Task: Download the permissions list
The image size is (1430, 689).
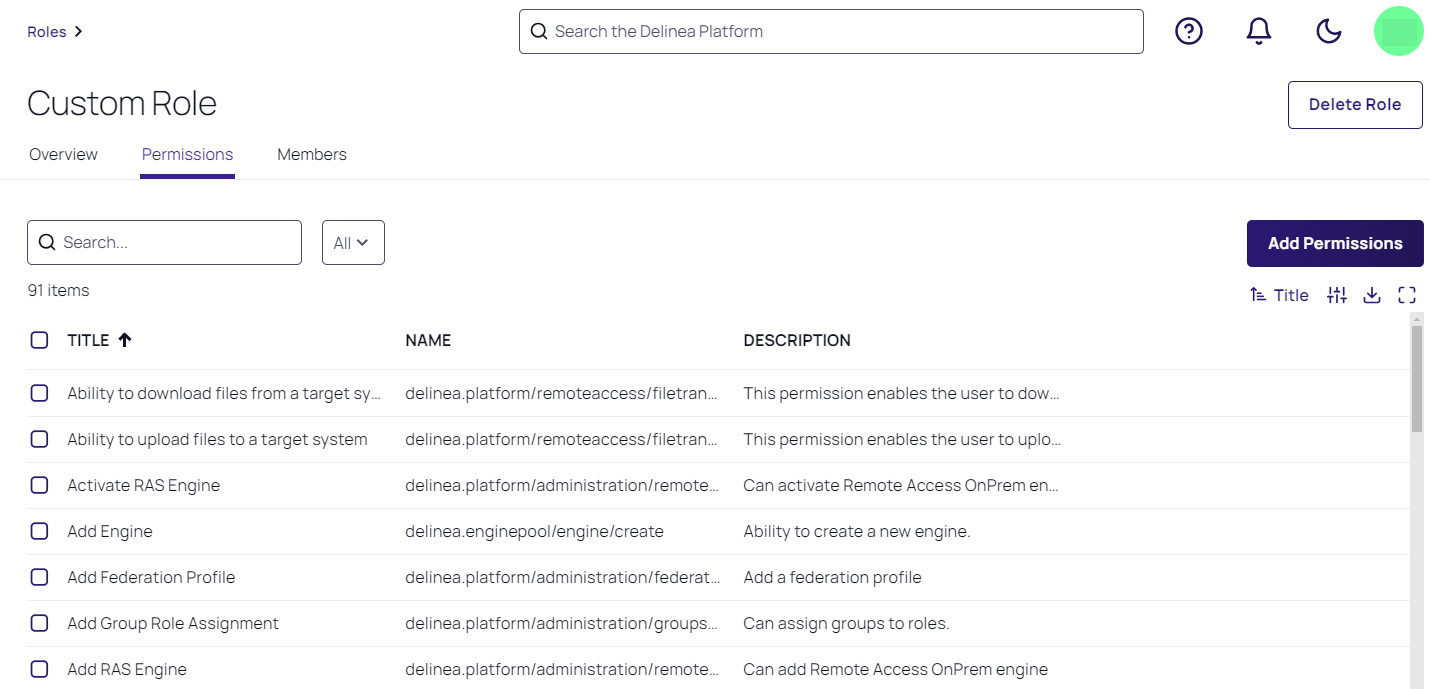Action: click(x=1372, y=295)
